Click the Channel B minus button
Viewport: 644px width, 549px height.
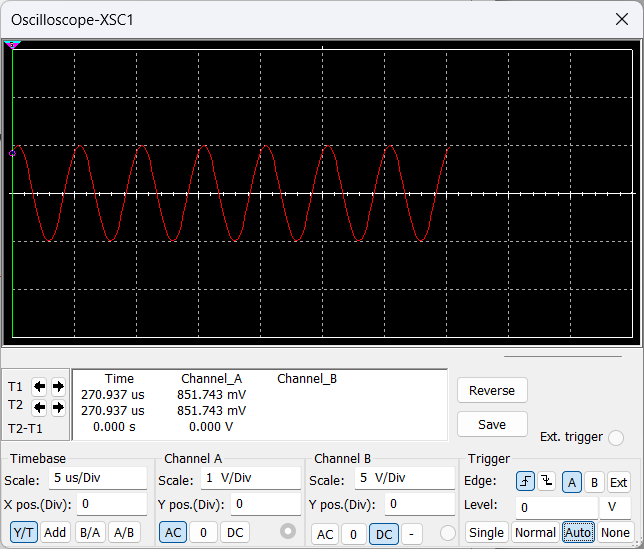[411, 534]
